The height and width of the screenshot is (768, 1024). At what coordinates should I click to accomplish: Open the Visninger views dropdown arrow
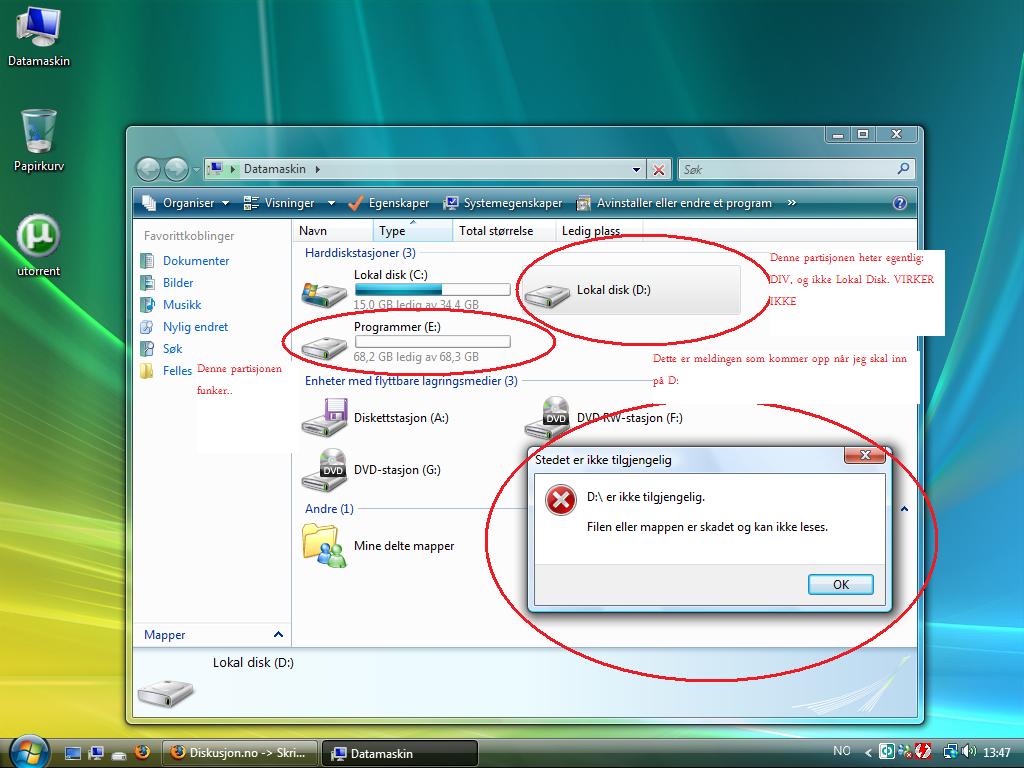tap(331, 203)
